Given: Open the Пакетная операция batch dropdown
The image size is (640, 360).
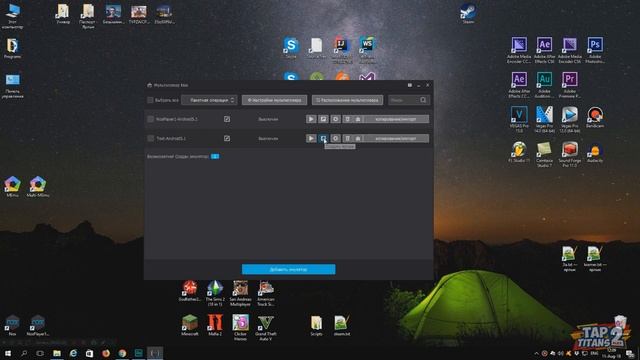Looking at the screenshot, I should tap(209, 100).
